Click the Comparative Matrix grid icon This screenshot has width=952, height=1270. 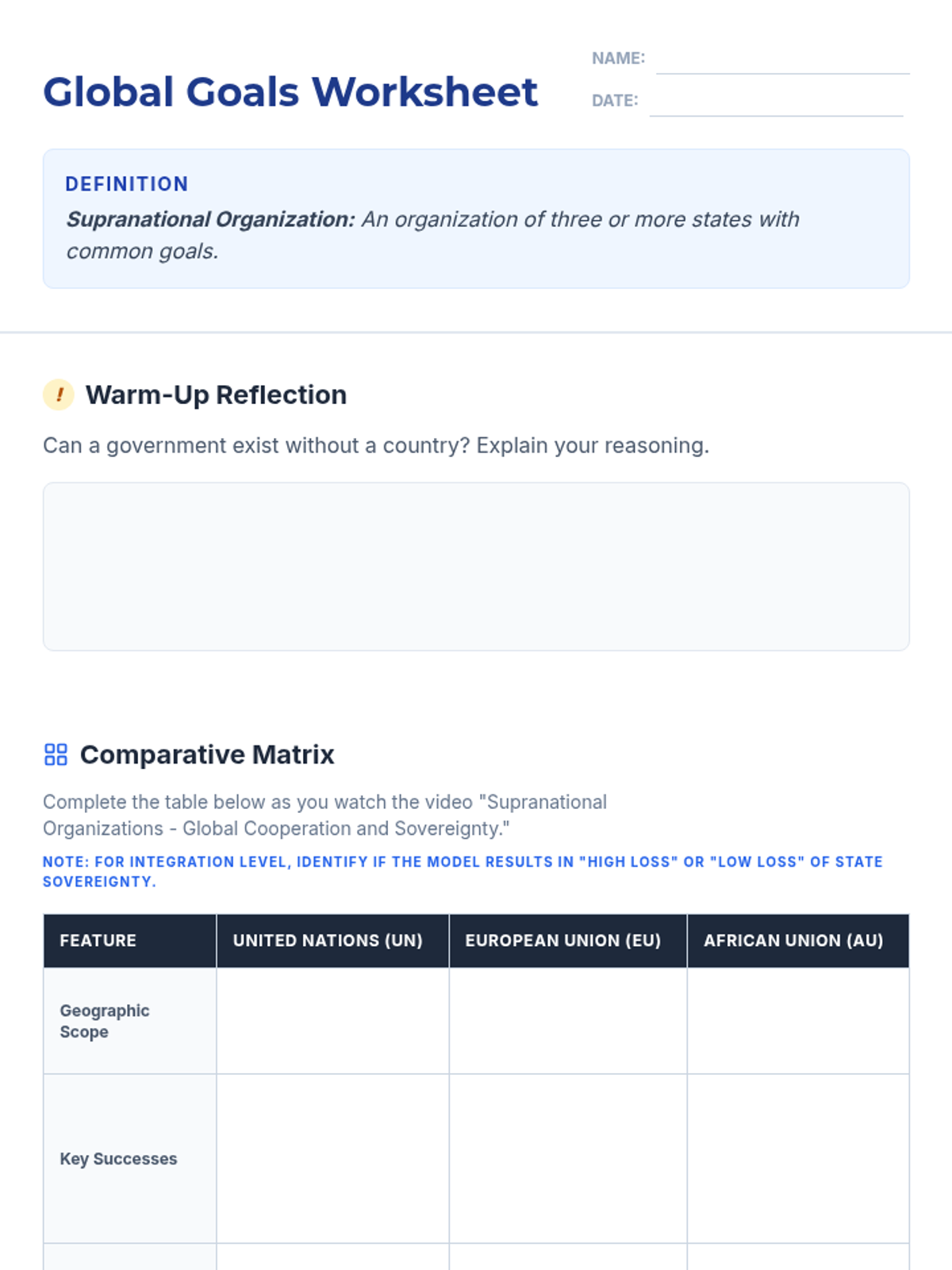point(56,754)
